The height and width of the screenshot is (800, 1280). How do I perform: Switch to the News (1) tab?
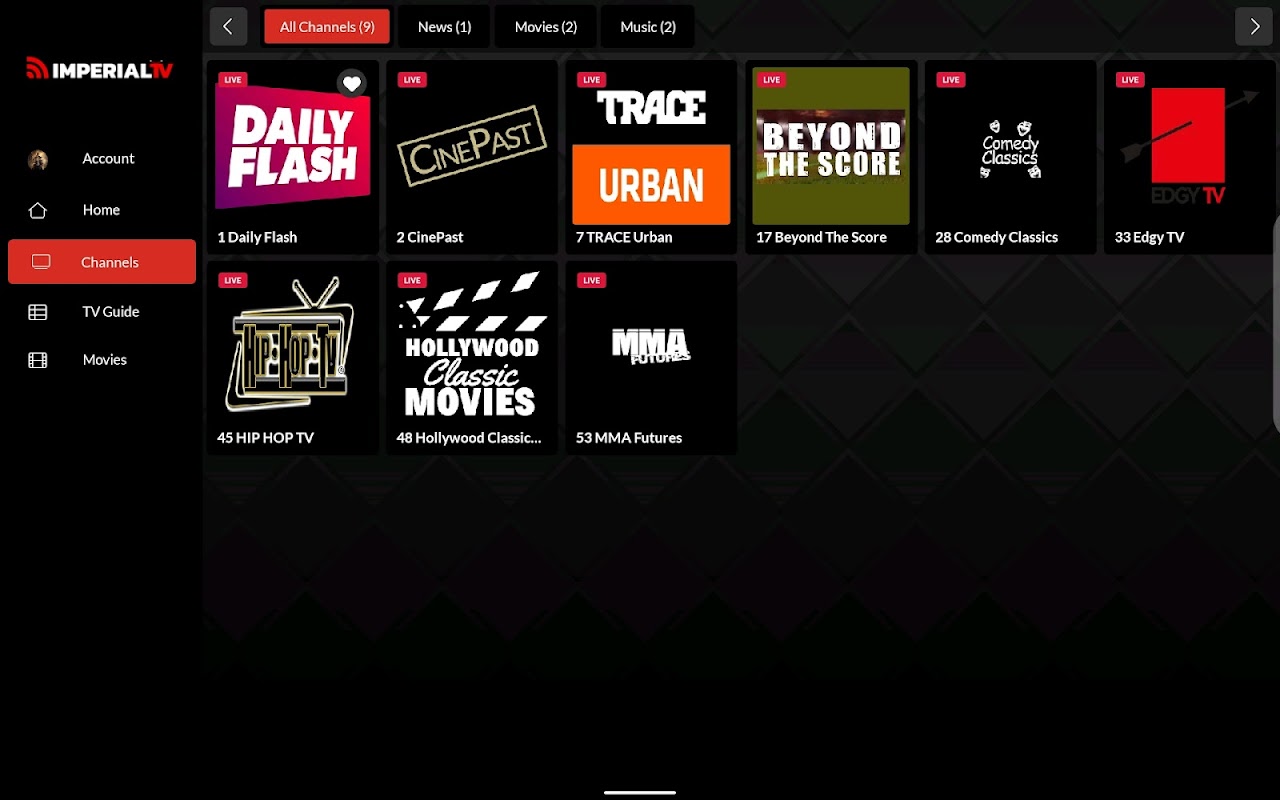coord(444,27)
